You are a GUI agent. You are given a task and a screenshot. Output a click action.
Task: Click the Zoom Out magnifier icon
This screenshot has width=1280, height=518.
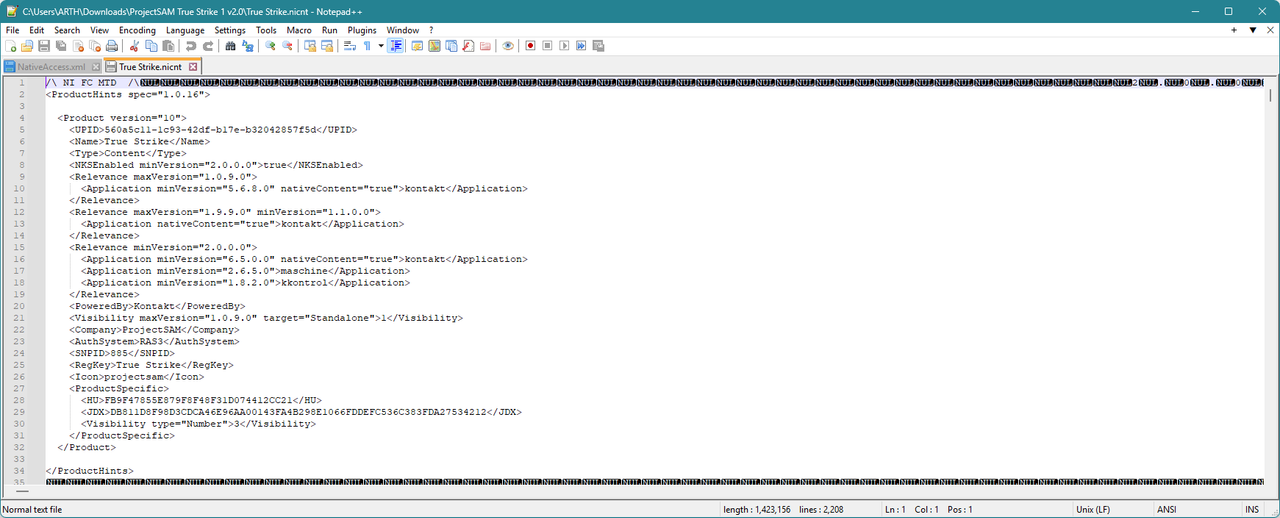click(x=287, y=46)
